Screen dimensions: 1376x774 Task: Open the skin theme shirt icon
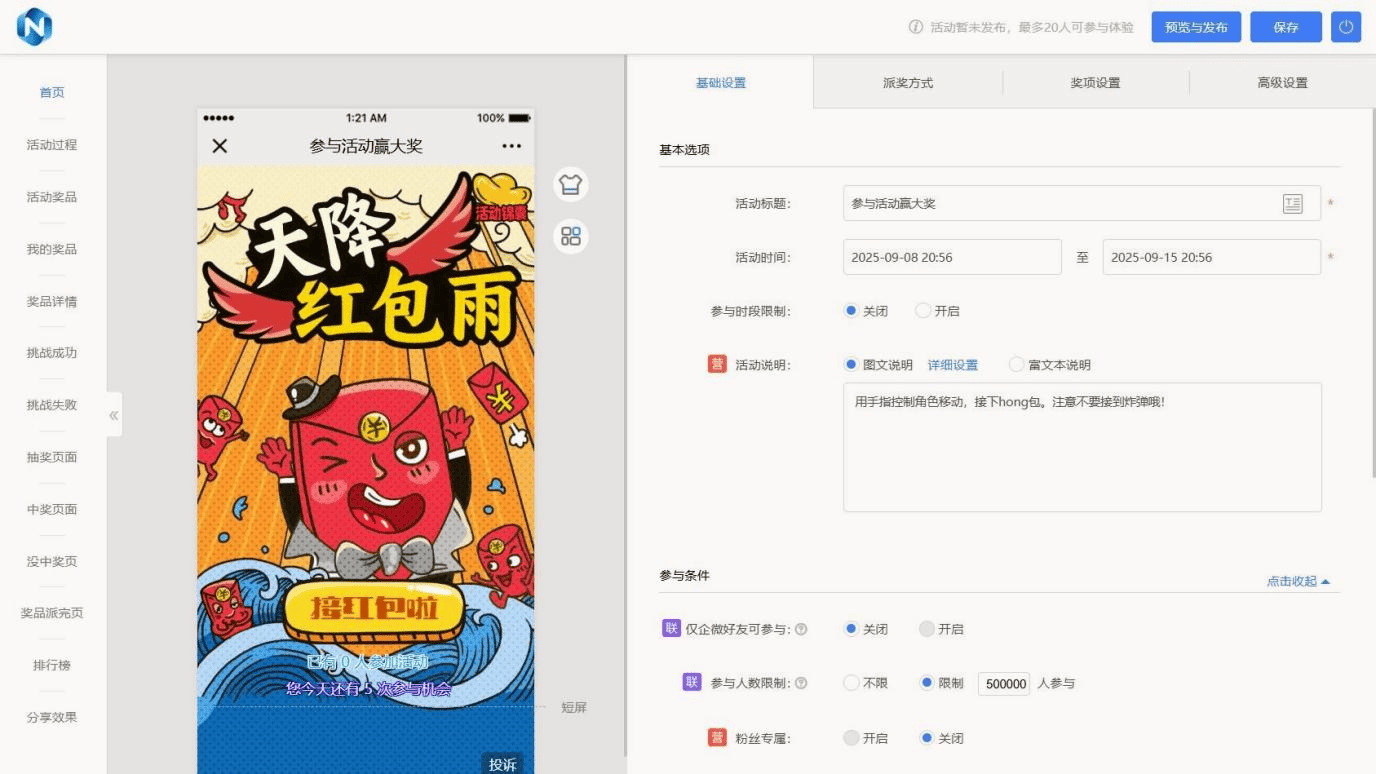click(571, 184)
